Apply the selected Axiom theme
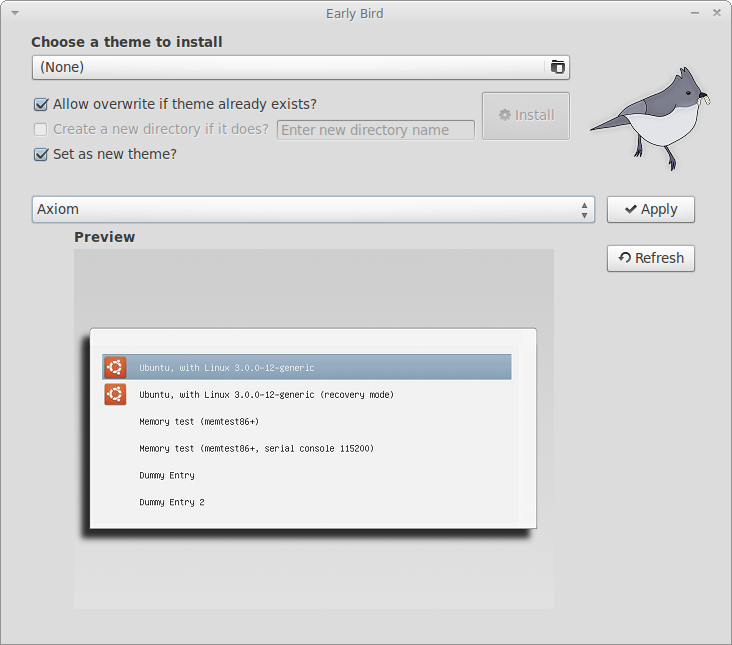The height and width of the screenshot is (645, 732). 651,210
